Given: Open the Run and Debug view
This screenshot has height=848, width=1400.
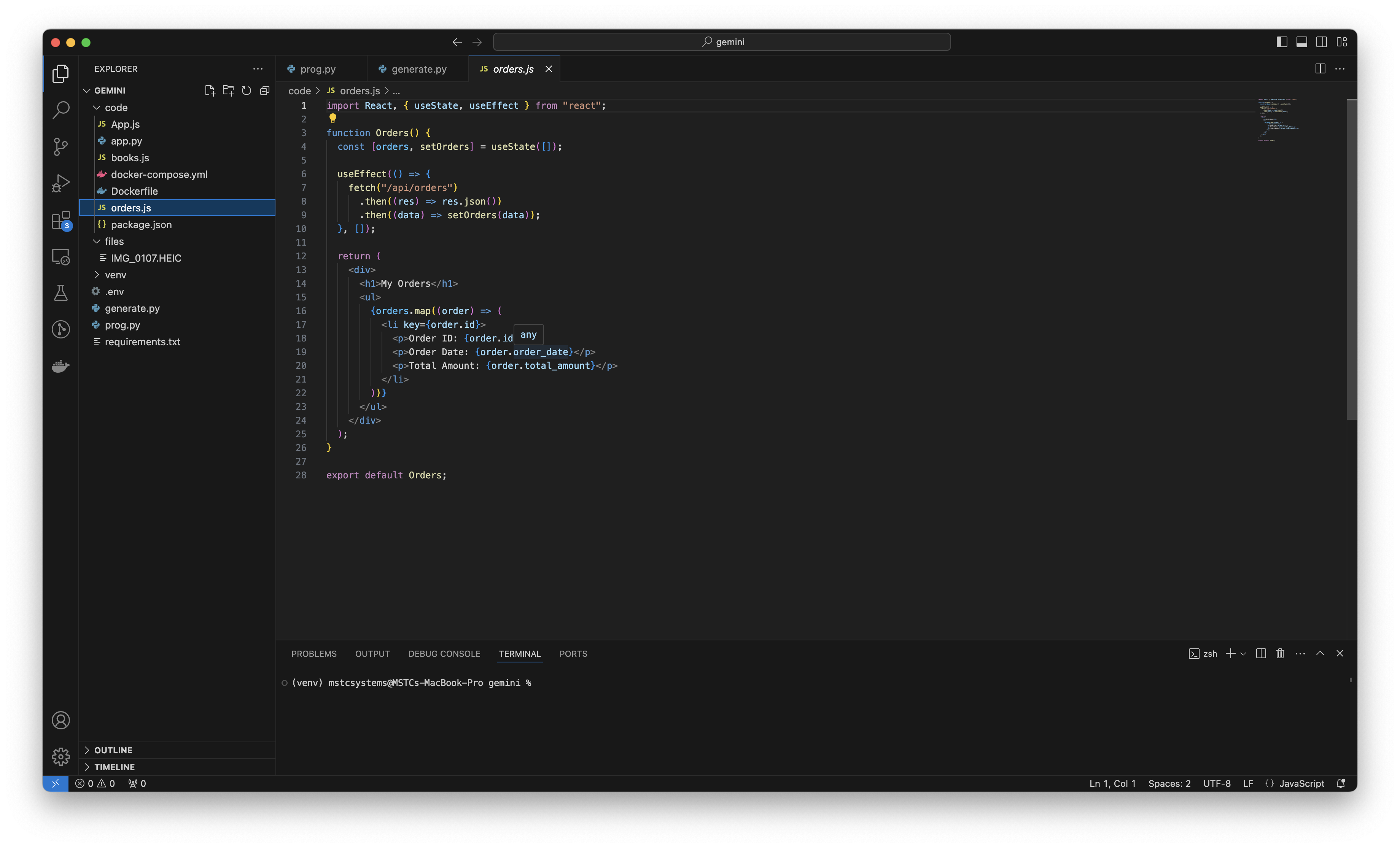Looking at the screenshot, I should pyautogui.click(x=60, y=183).
